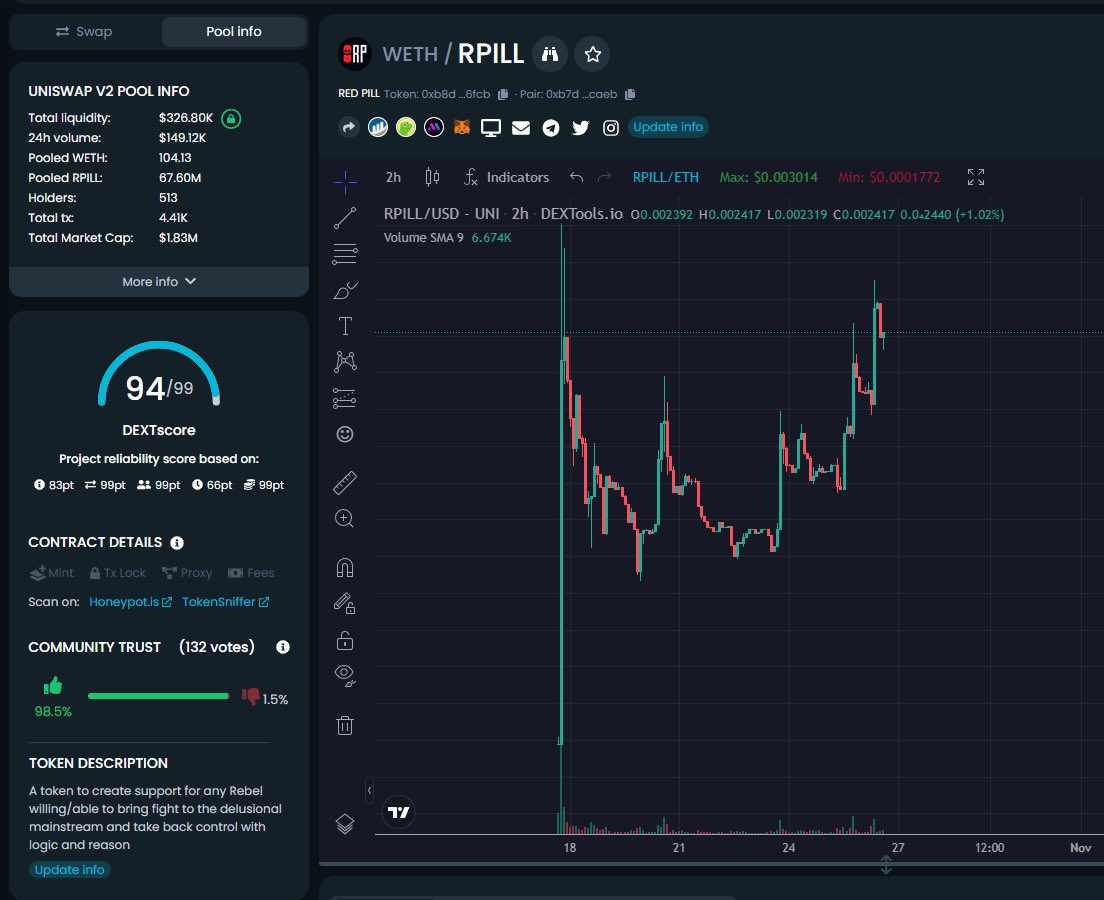Click the TradingView logo on chart

tap(399, 813)
